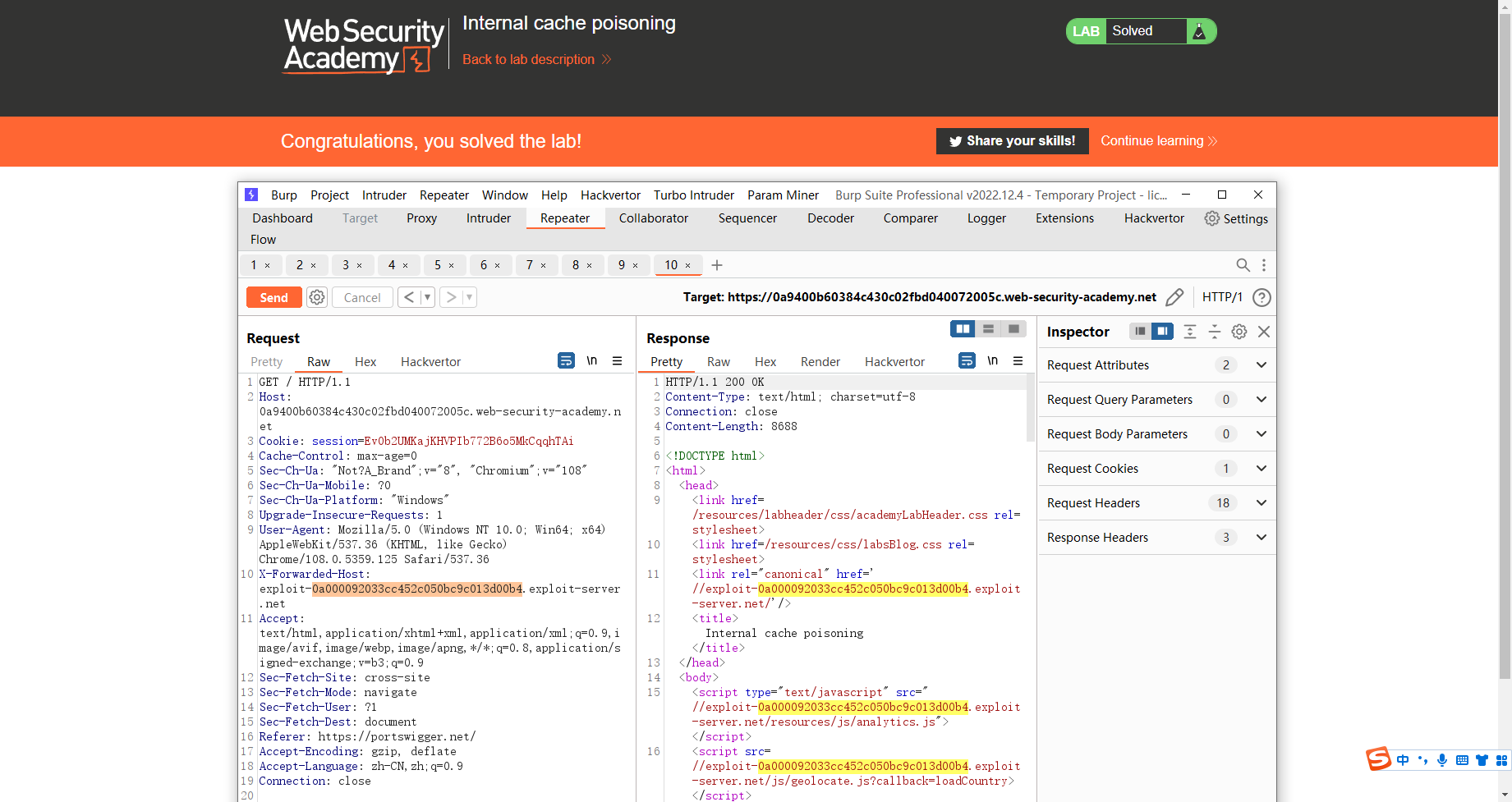Open Sogou soft keyboard icon
This screenshot has width=1512, height=802.
click(x=1462, y=760)
